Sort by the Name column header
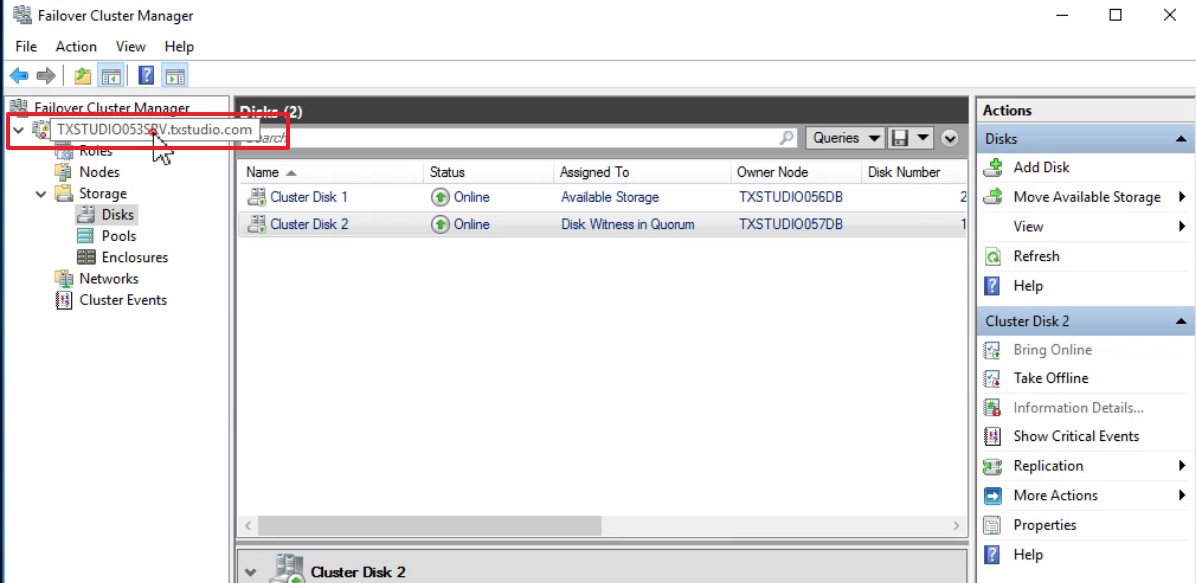This screenshot has height=583, width=1196. [330, 172]
